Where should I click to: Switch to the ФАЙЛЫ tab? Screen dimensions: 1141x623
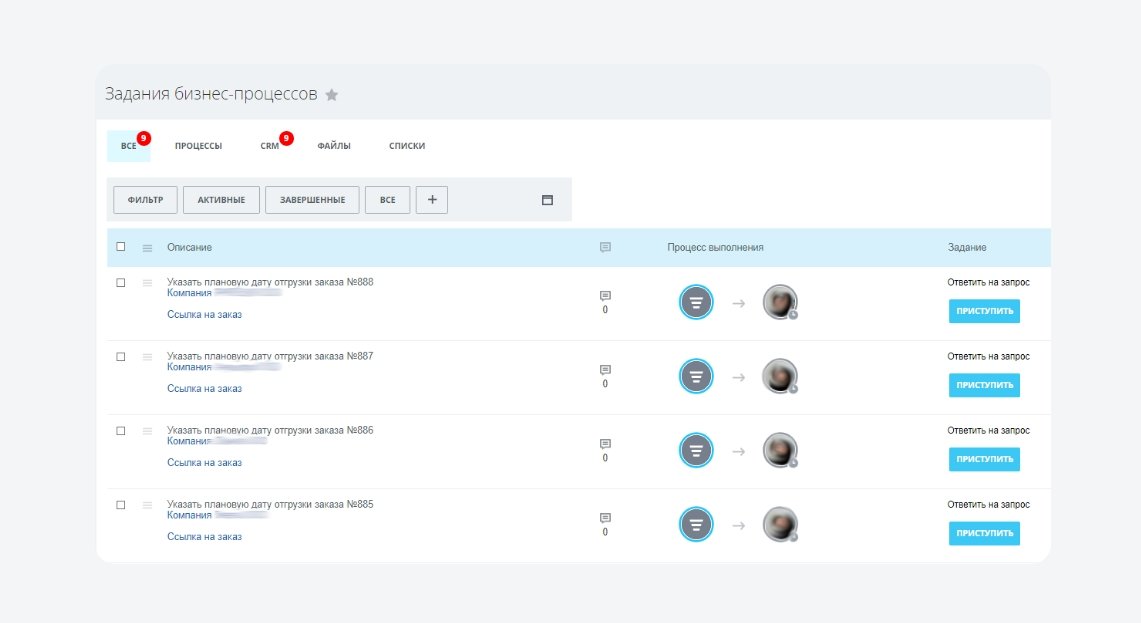pyautogui.click(x=334, y=146)
